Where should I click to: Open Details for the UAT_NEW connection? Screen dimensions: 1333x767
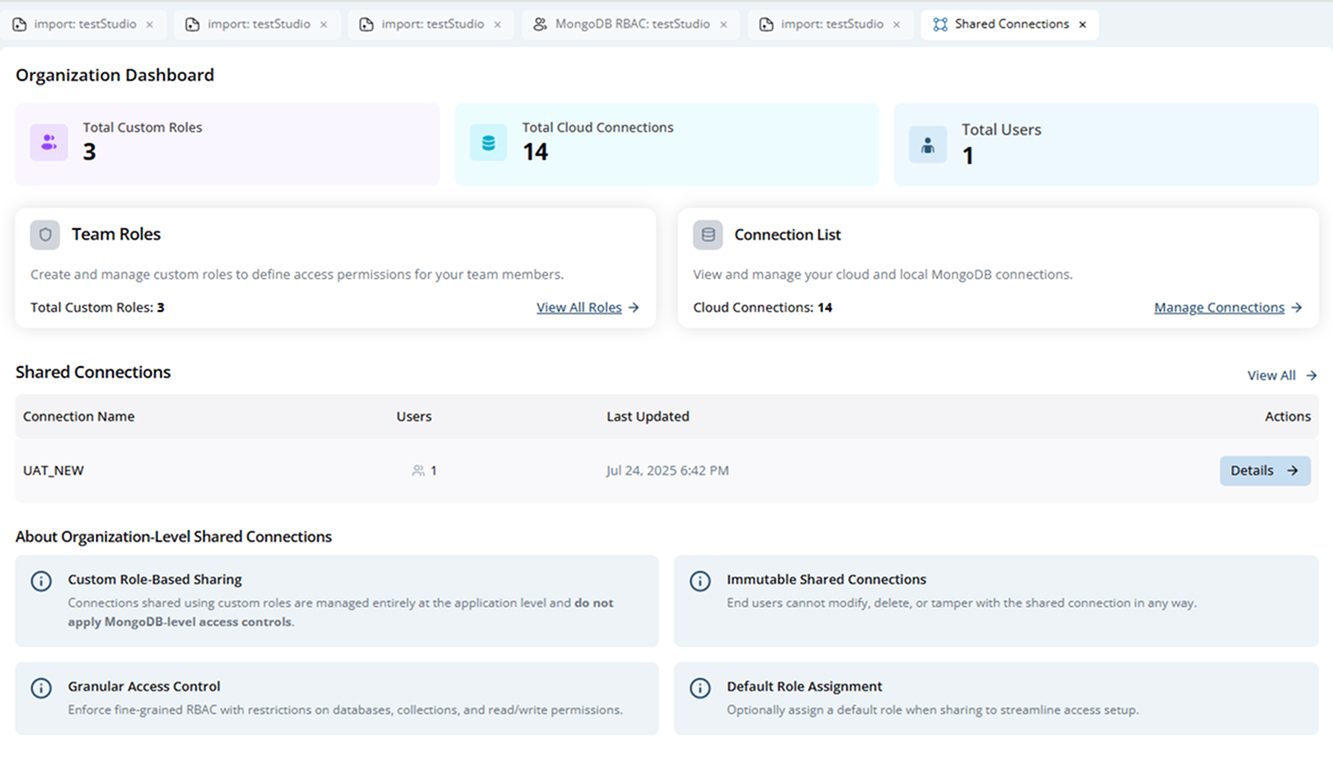point(1264,470)
